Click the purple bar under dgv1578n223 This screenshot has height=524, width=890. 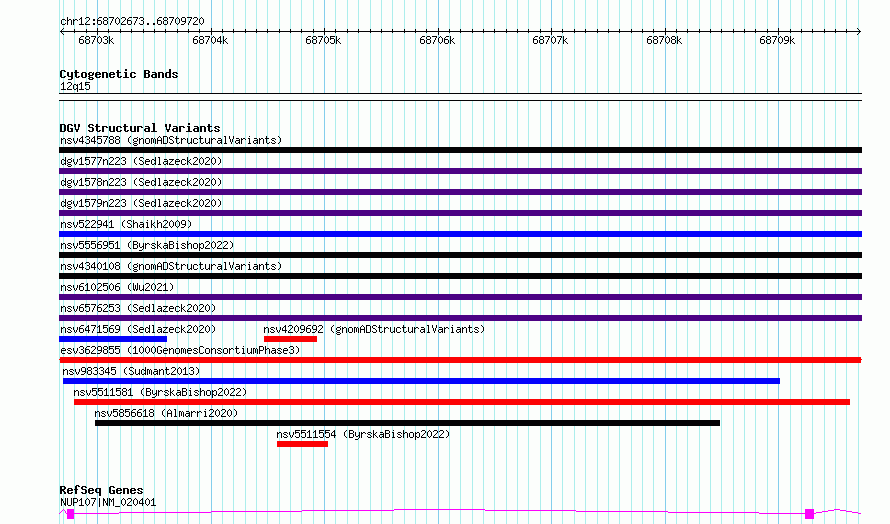pyautogui.click(x=460, y=192)
